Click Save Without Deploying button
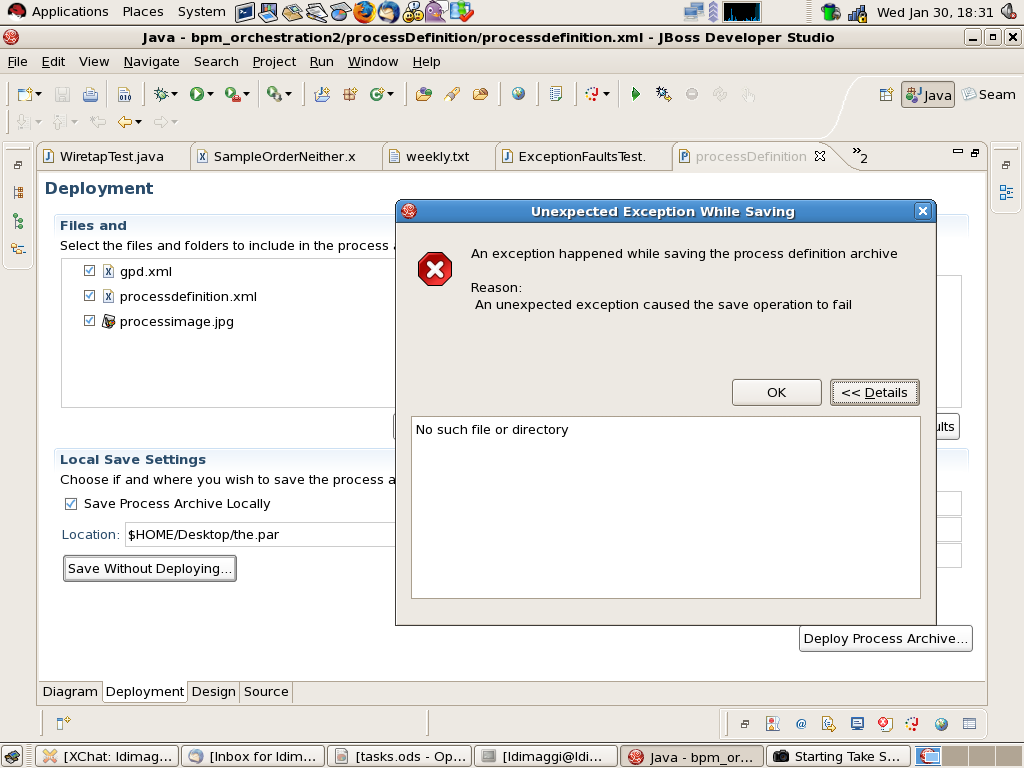Viewport: 1024px width, 768px height. point(150,568)
